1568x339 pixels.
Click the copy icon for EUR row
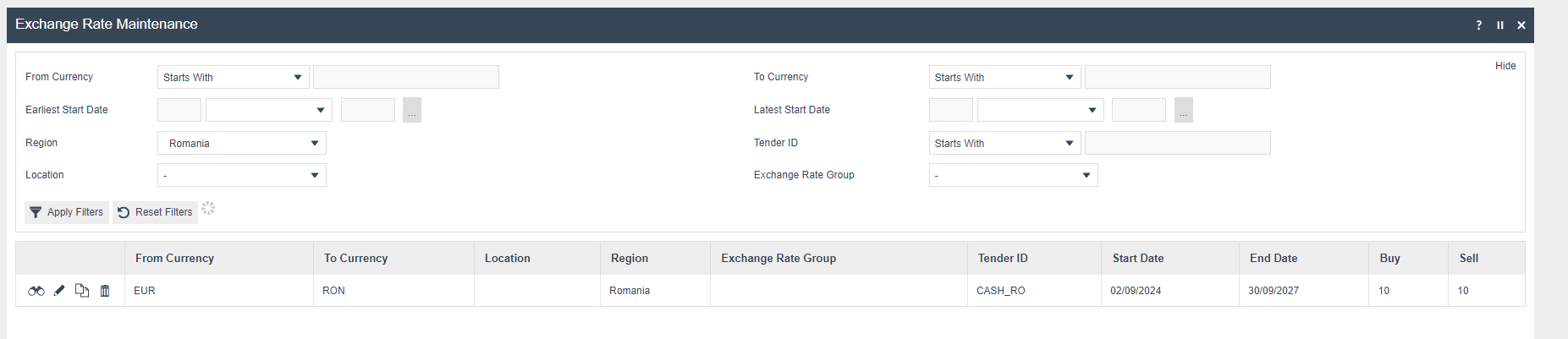[x=82, y=291]
